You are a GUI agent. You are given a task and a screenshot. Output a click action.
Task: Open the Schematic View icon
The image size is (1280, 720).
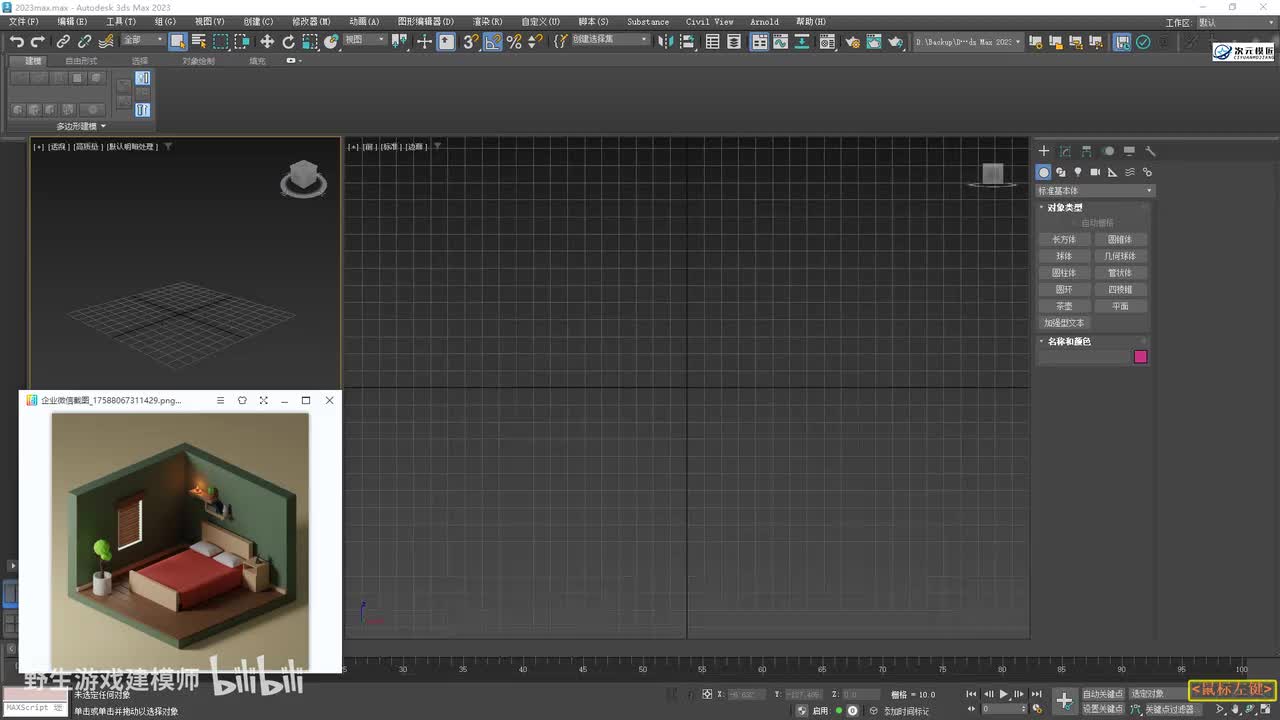tap(803, 41)
